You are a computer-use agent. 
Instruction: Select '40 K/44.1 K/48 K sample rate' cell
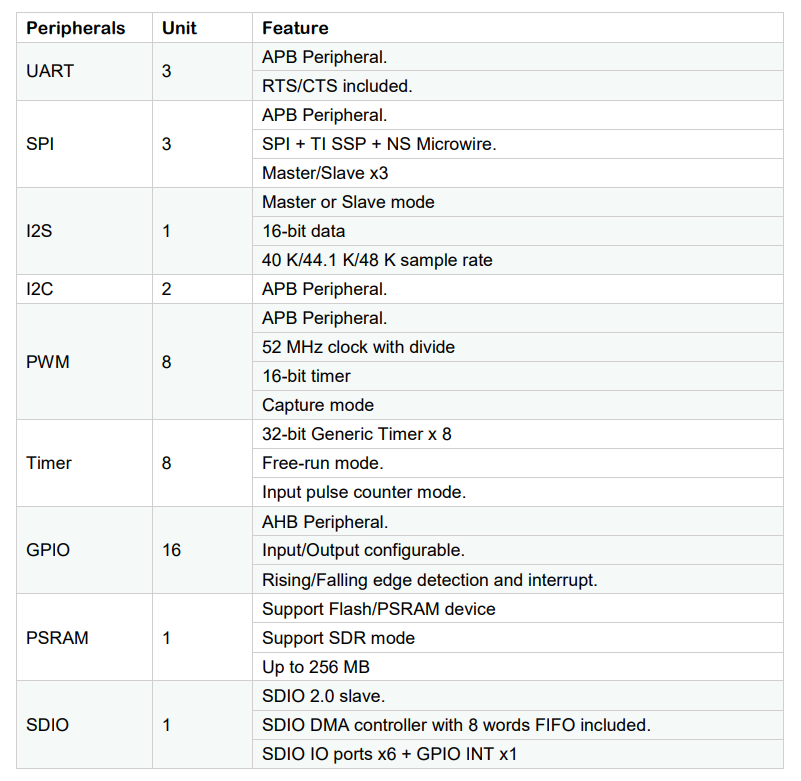point(517,260)
